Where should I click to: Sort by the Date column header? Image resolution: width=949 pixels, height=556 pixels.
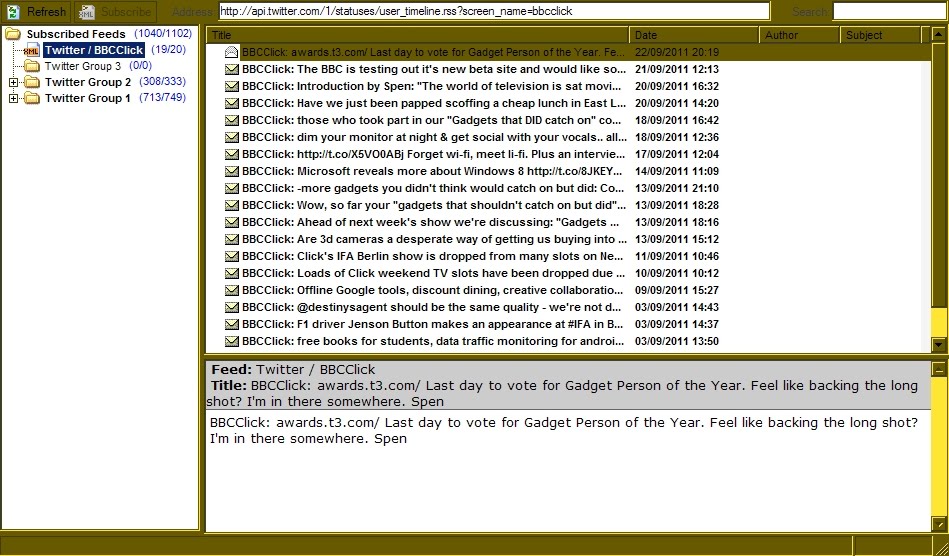point(694,35)
